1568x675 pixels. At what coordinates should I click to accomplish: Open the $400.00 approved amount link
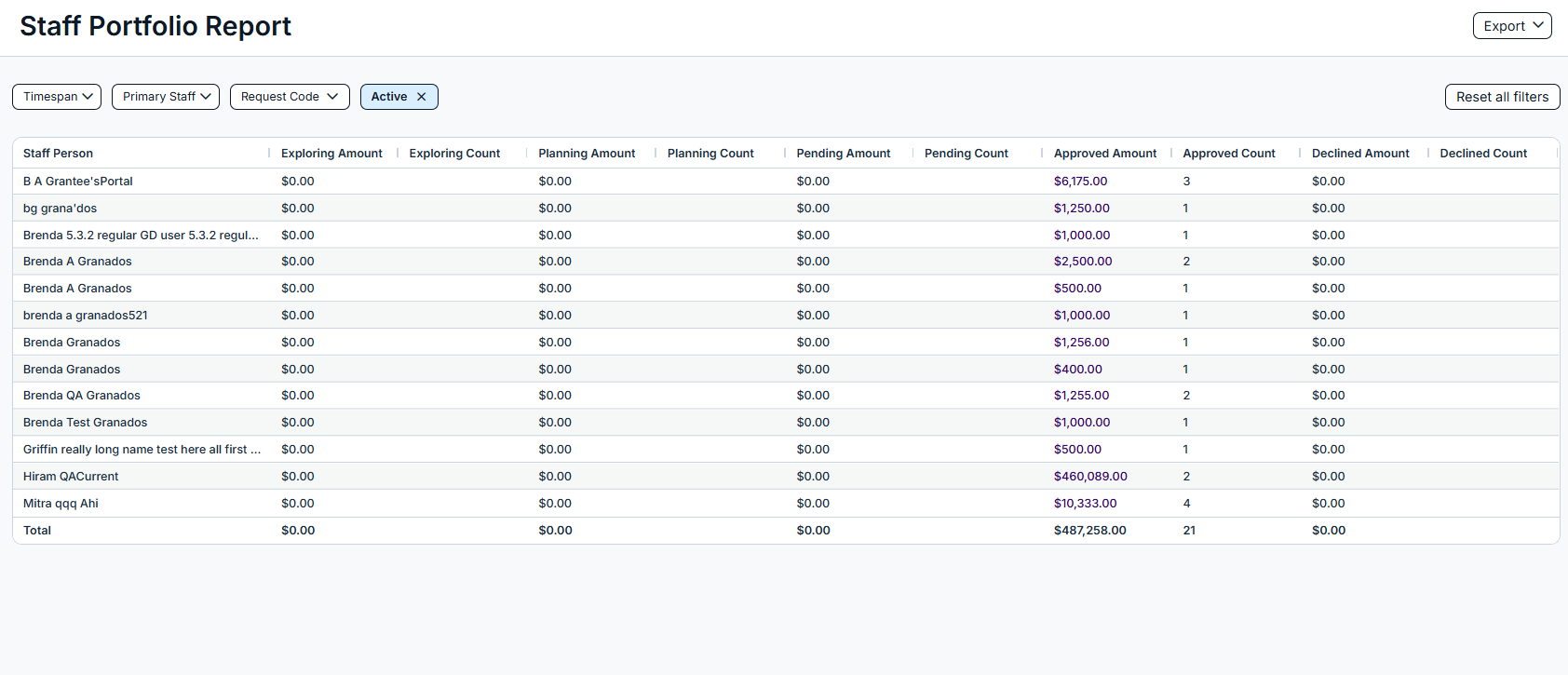[1077, 370]
